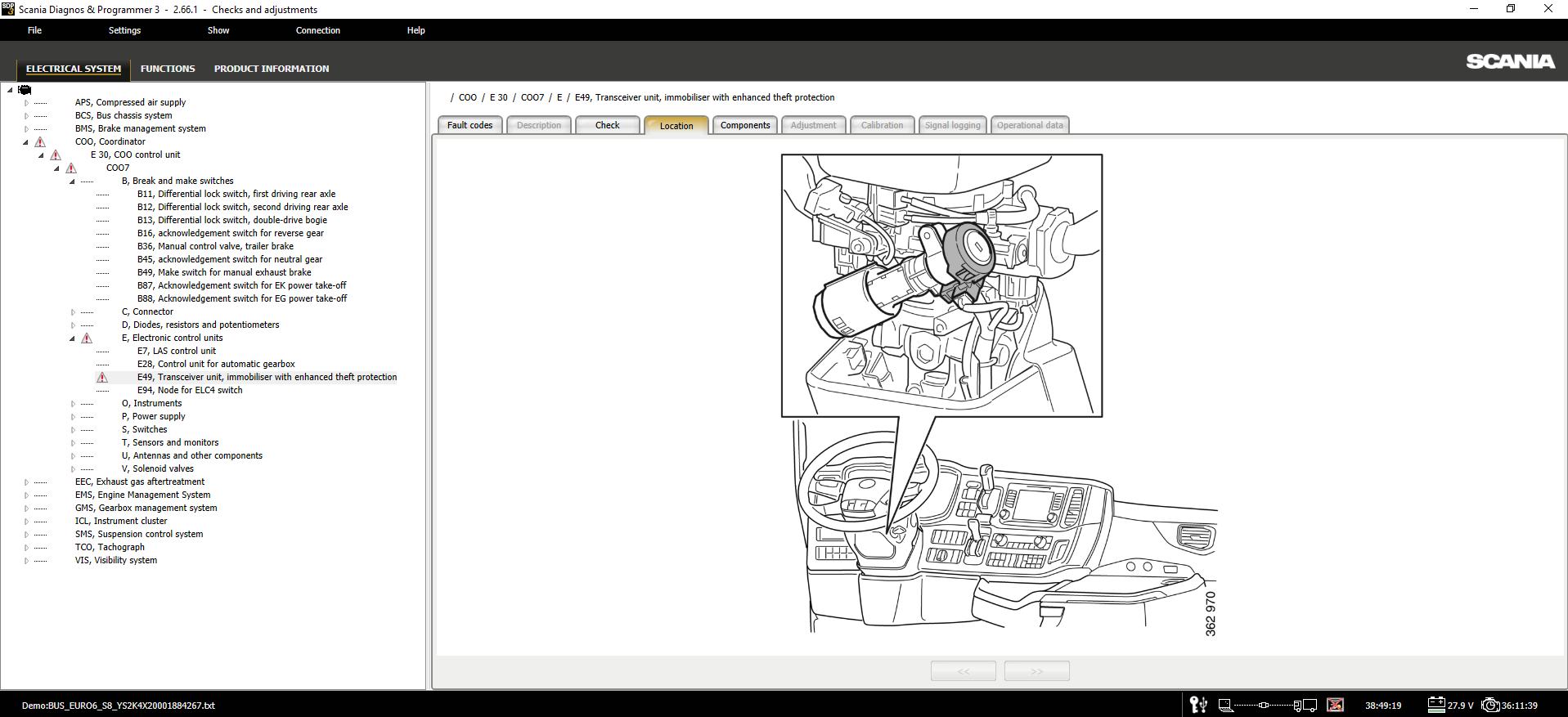Select B11, Differential lock switch, first driving rear axle
Image resolution: width=1568 pixels, height=717 pixels.
(236, 194)
